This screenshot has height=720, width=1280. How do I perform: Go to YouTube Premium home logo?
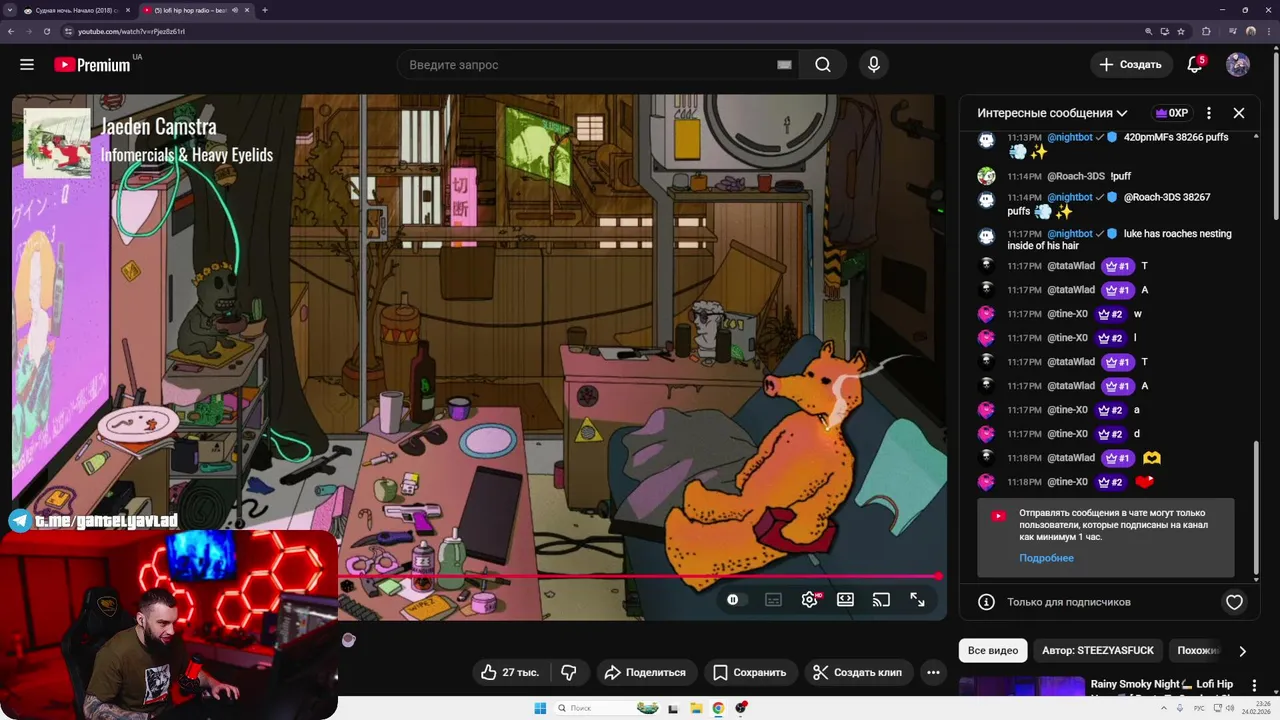pos(92,65)
